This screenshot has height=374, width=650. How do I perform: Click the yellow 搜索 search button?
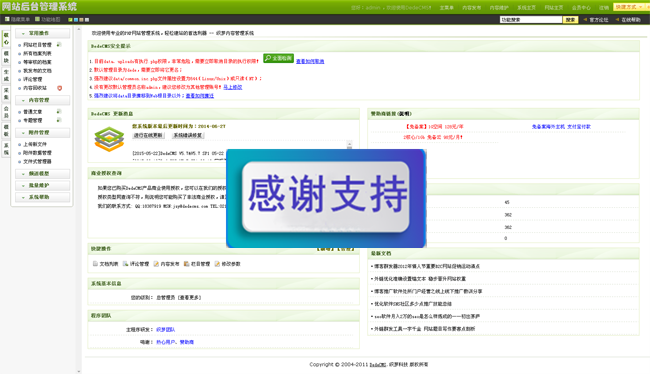tap(570, 19)
